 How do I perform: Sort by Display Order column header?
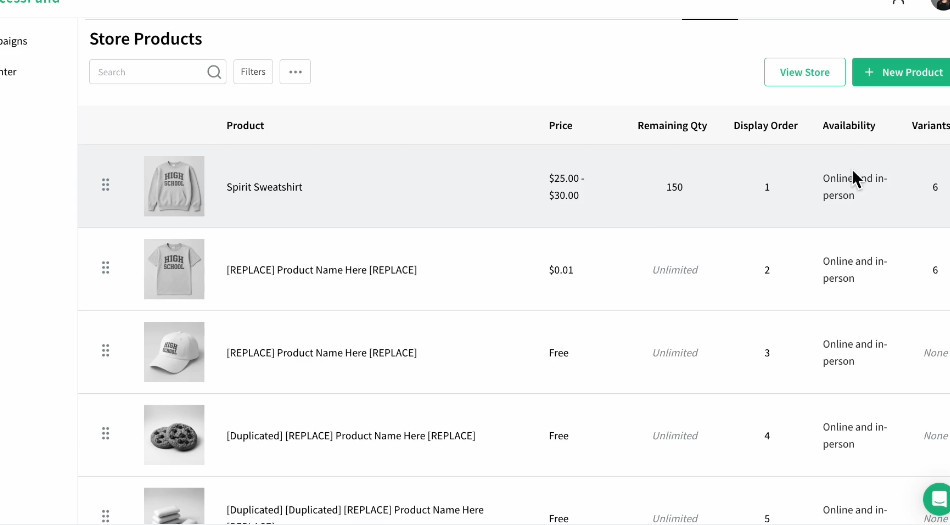[x=765, y=125]
